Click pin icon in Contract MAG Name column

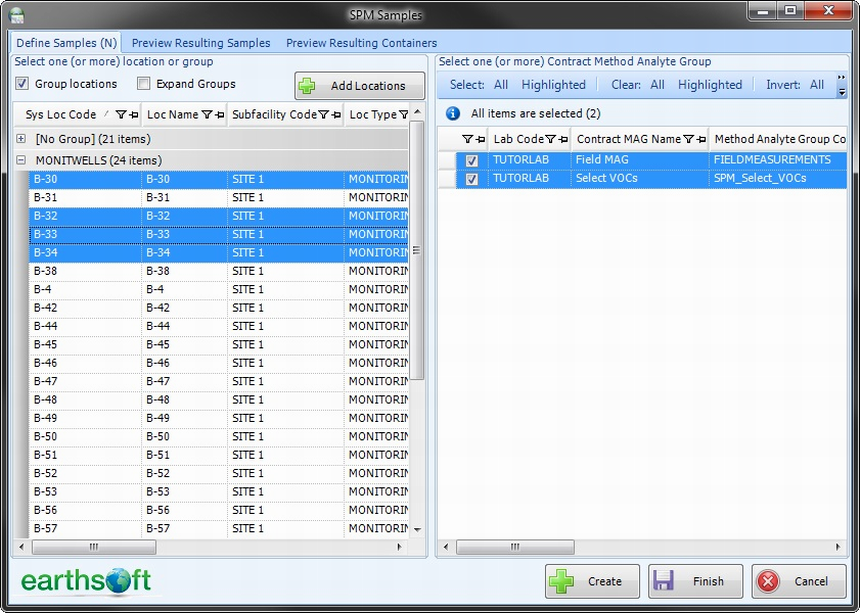pos(701,140)
